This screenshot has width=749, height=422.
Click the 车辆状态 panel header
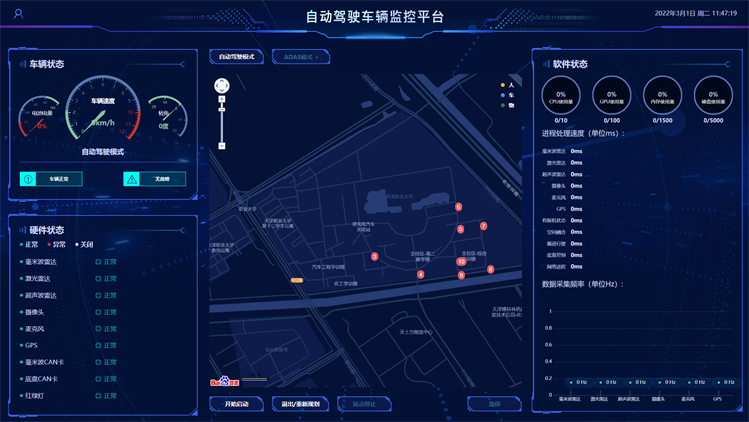[46, 64]
